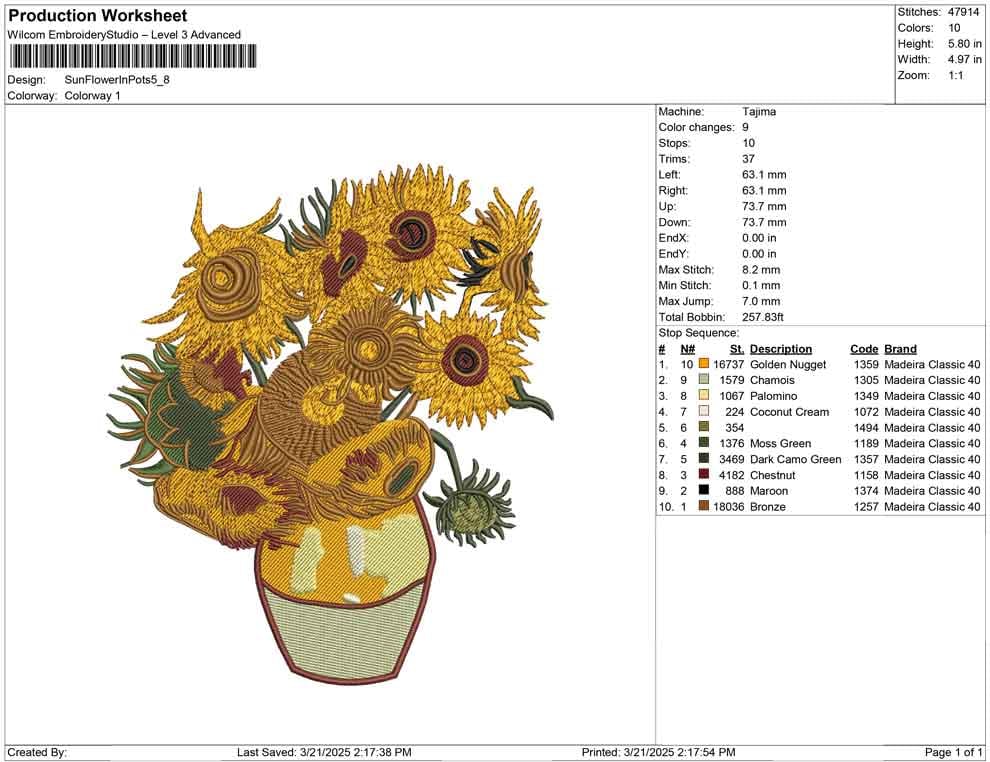
Task: Click the Wilcom EmbroideryStudio subtitle
Action: [x=124, y=35]
